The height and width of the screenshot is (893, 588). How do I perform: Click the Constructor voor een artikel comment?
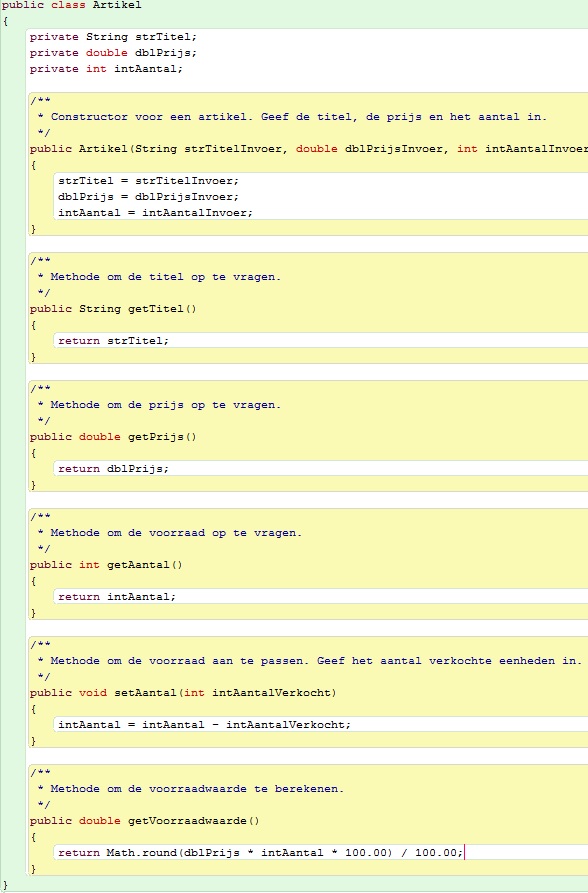point(293,117)
